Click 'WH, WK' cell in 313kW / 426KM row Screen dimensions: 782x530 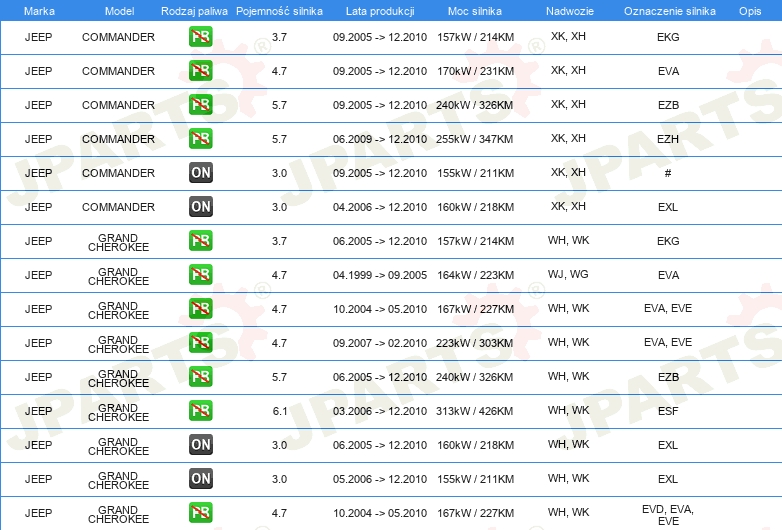[x=568, y=410]
